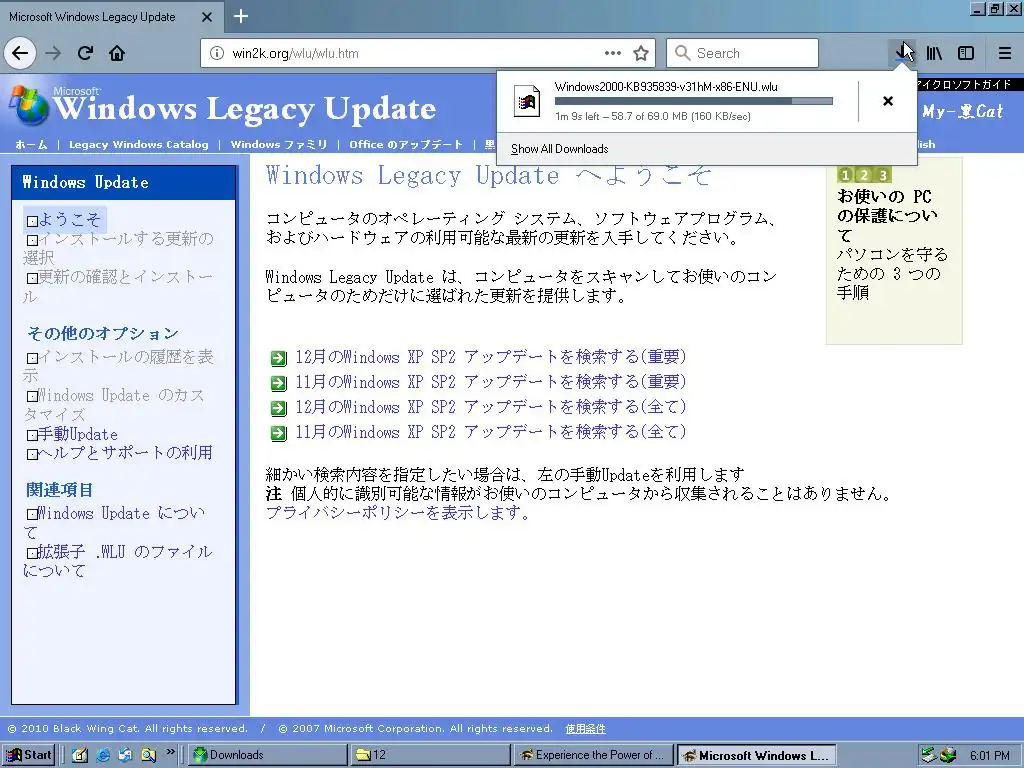Open 11月のWindows XP SP2 アップデートを検索する(全て)
The height and width of the screenshot is (768, 1024).
491,432
